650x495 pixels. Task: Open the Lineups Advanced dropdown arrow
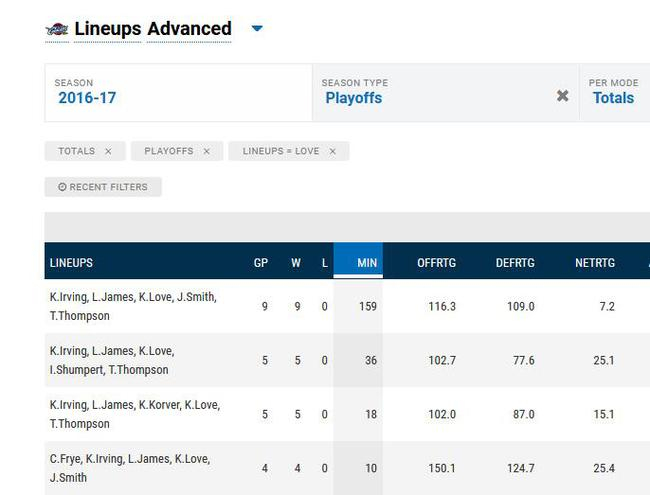click(257, 29)
